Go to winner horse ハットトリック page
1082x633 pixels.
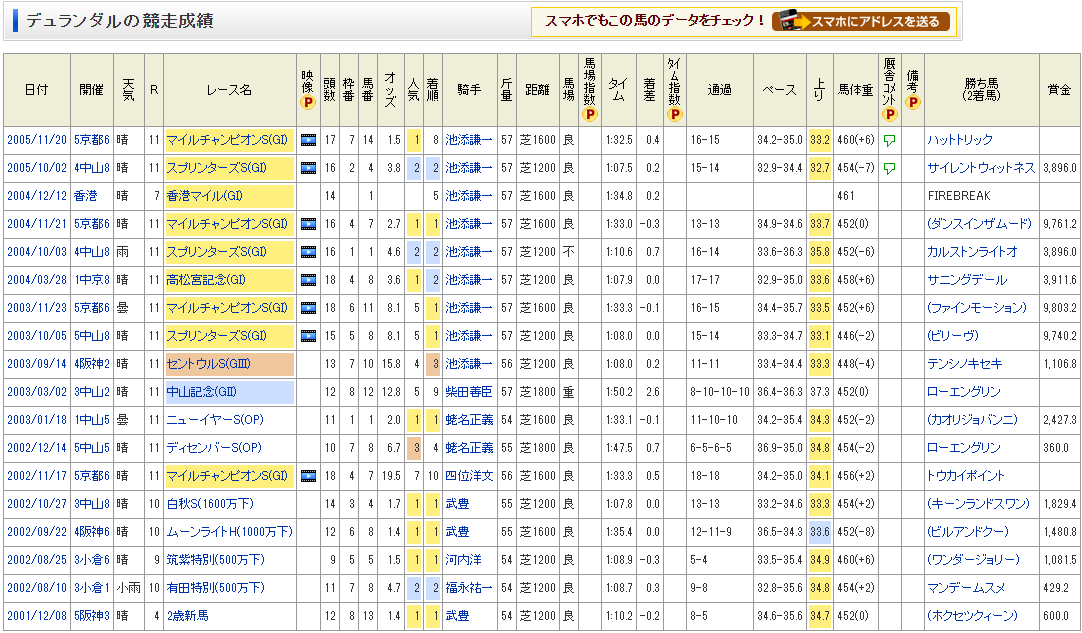[958, 140]
